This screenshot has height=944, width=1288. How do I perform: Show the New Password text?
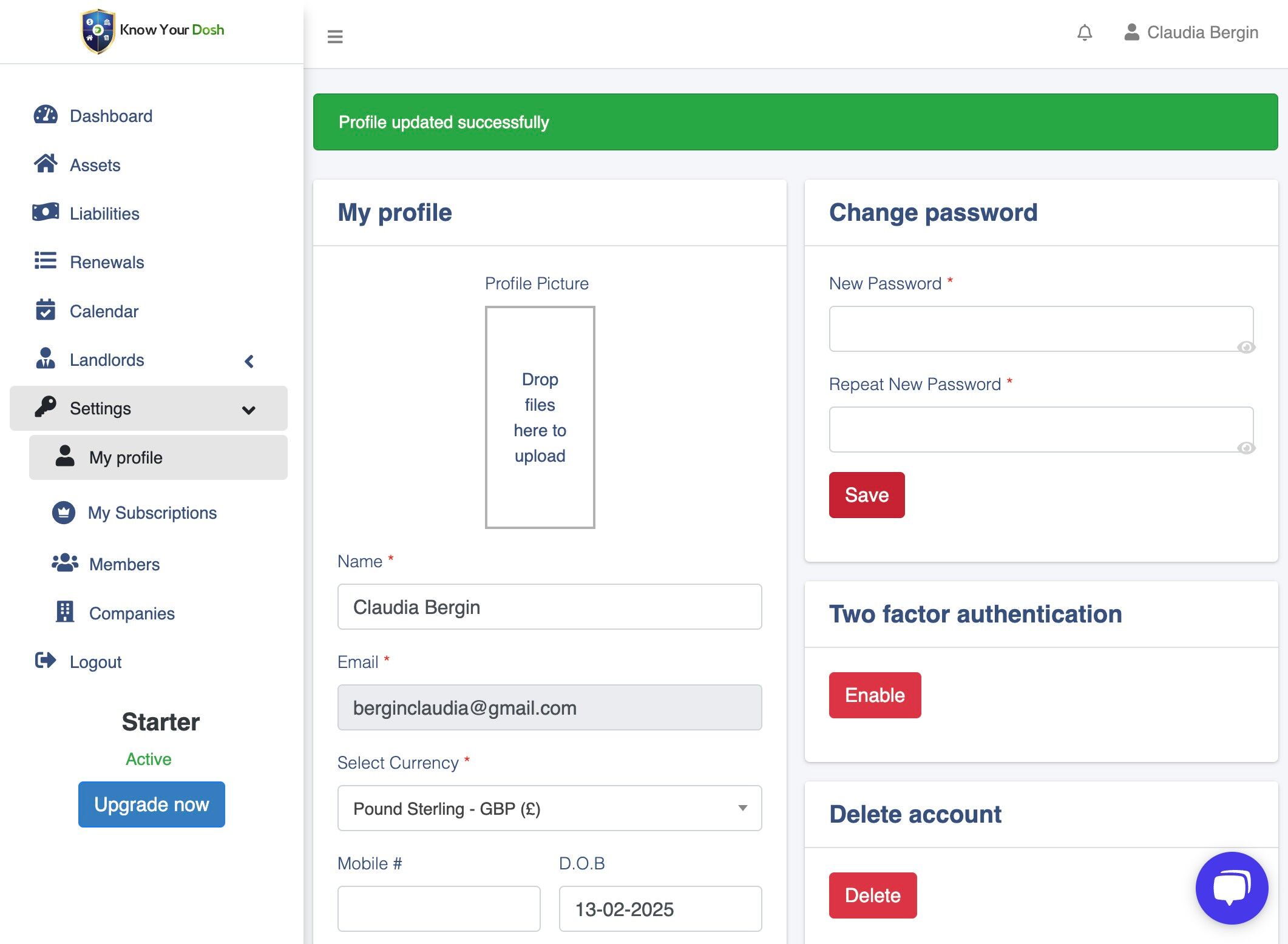point(1246,347)
